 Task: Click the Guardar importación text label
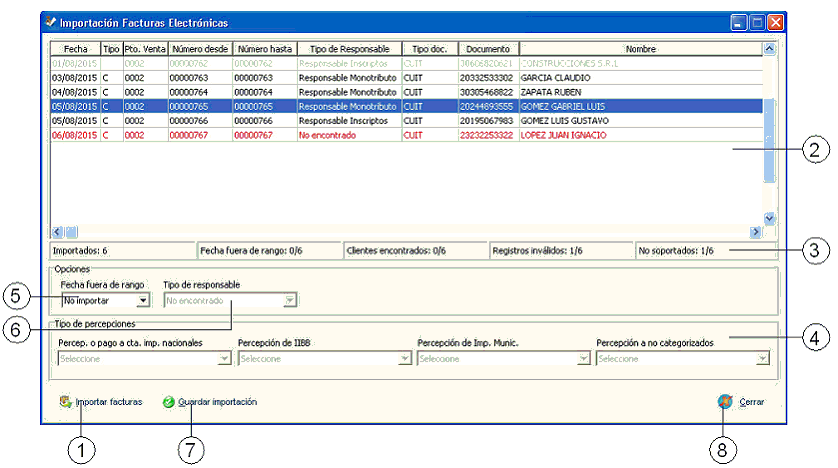click(217, 402)
